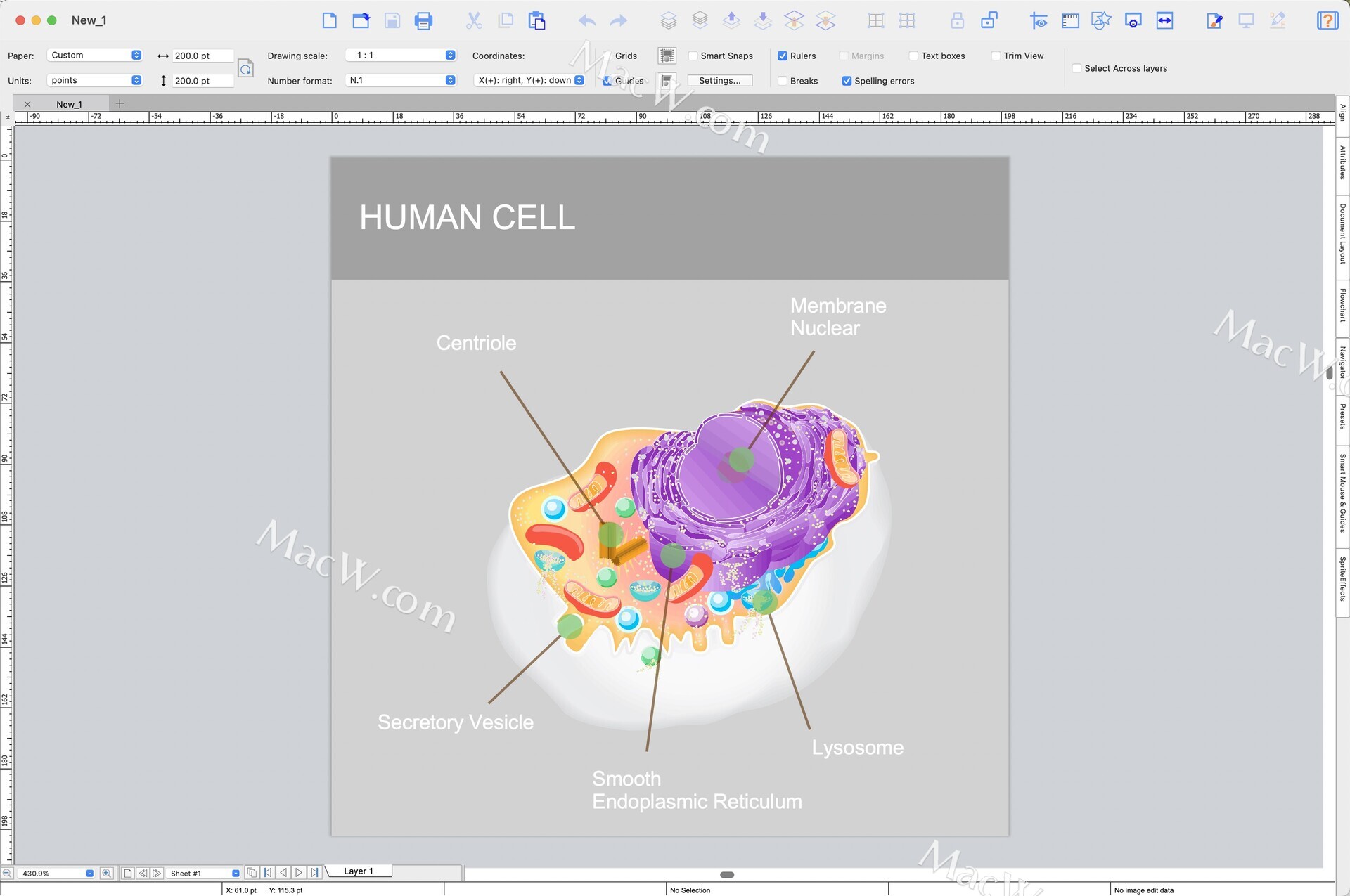The width and height of the screenshot is (1350, 896).
Task: Click the Undo arrow icon
Action: pos(587,20)
